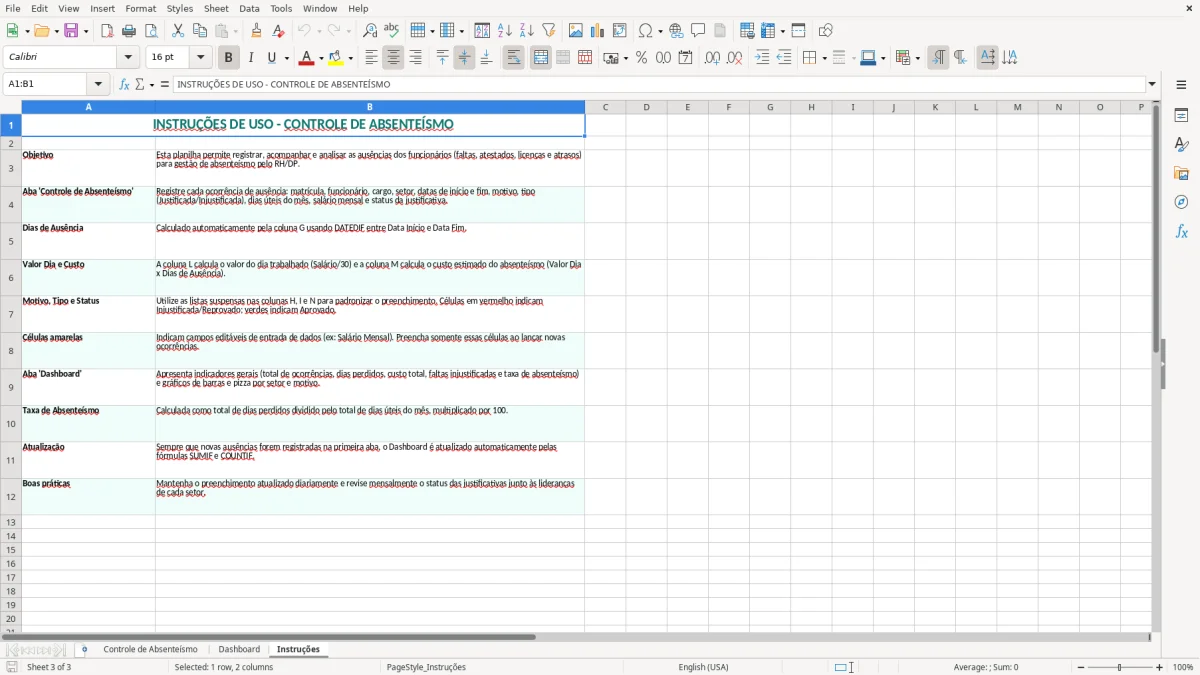Open the Sheet menu
Image resolution: width=1200 pixels, height=675 pixels.
(216, 8)
